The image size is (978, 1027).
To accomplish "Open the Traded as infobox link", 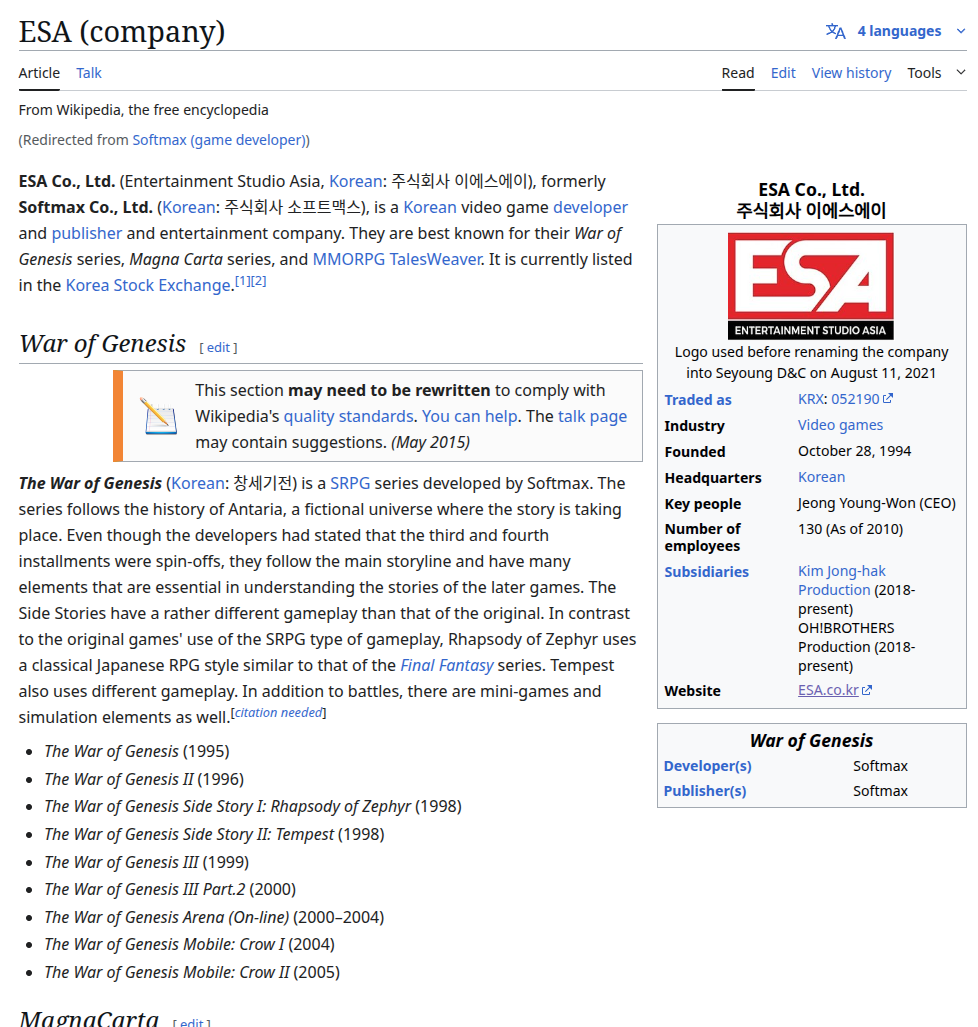I will coord(698,400).
